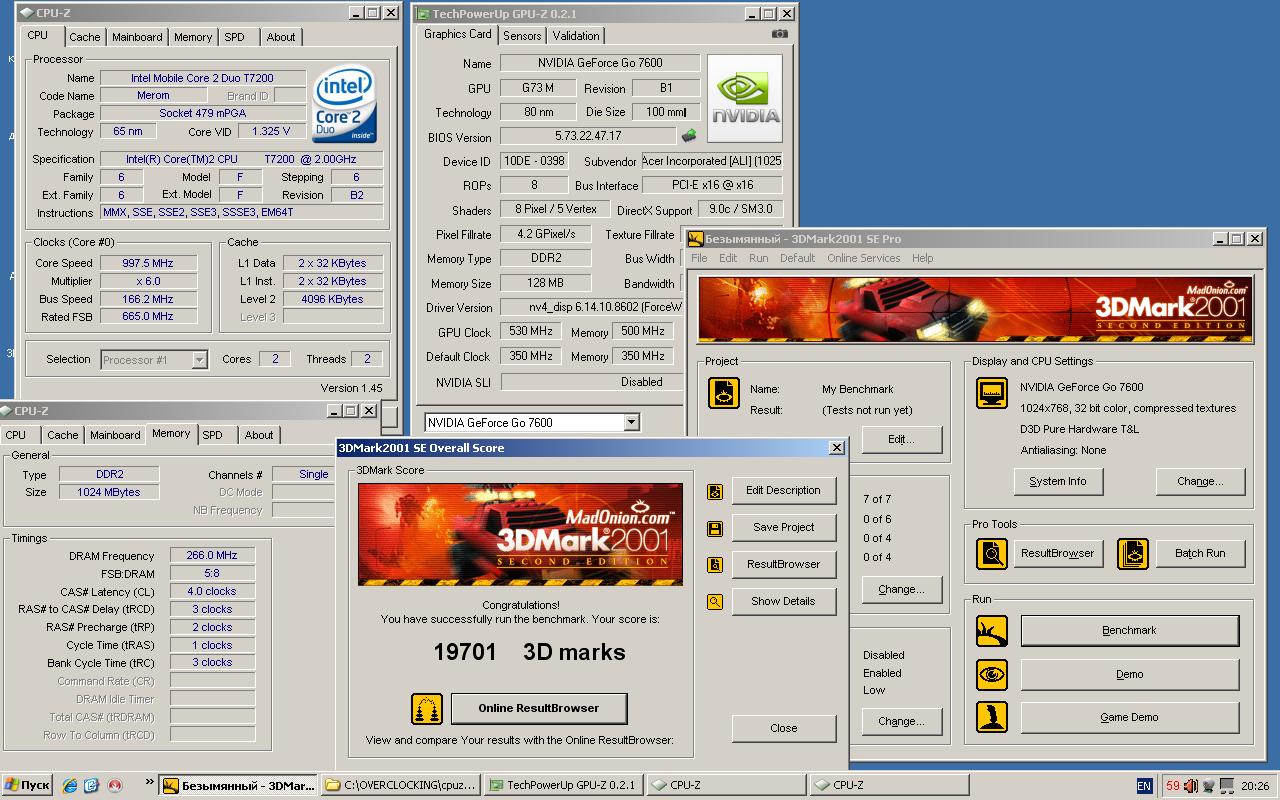The height and width of the screenshot is (800, 1280).
Task: Click the project Edit button
Action: [x=901, y=440]
